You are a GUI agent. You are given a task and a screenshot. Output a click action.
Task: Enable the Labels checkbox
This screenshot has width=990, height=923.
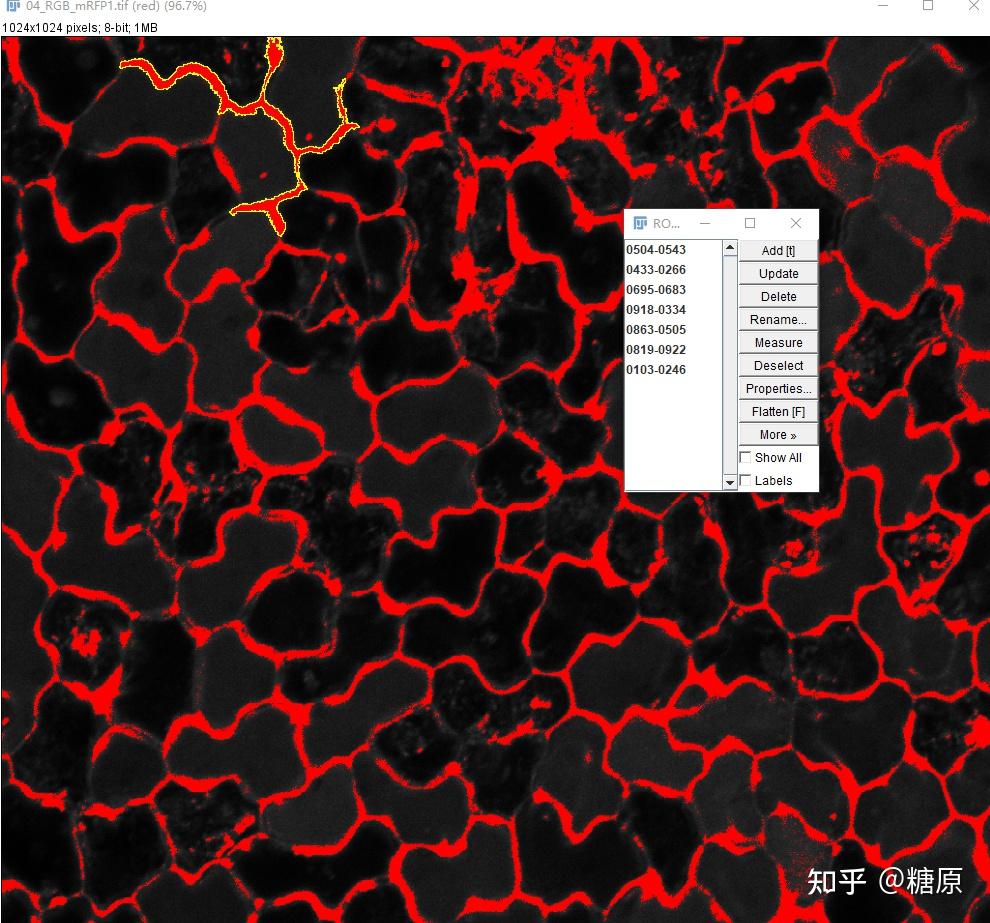(x=745, y=480)
